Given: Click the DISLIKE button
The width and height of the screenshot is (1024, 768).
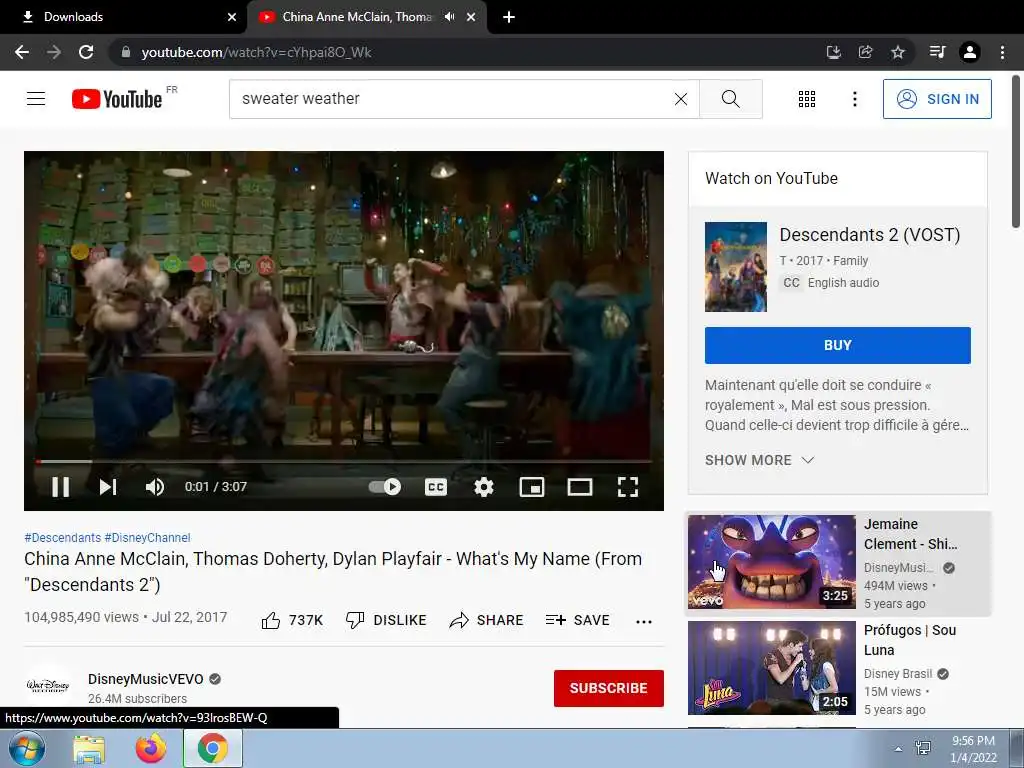Looking at the screenshot, I should [x=386, y=620].
